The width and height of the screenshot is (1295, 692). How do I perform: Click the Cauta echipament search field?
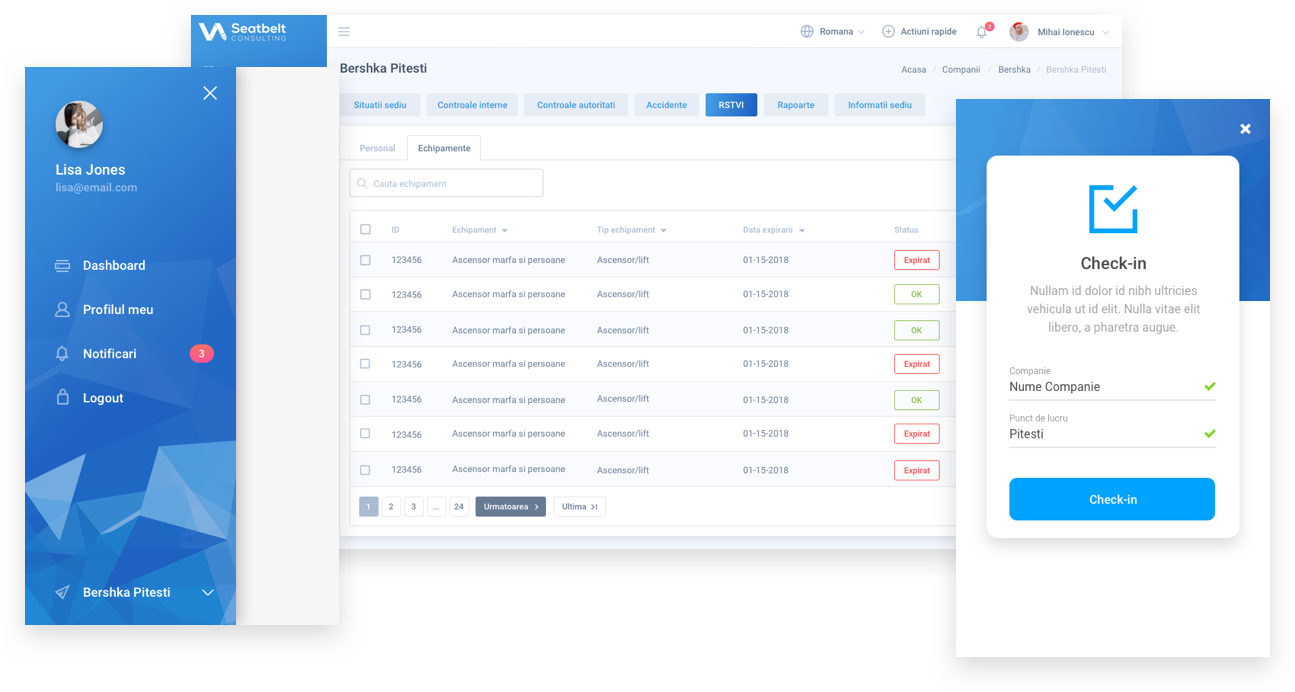click(x=447, y=183)
